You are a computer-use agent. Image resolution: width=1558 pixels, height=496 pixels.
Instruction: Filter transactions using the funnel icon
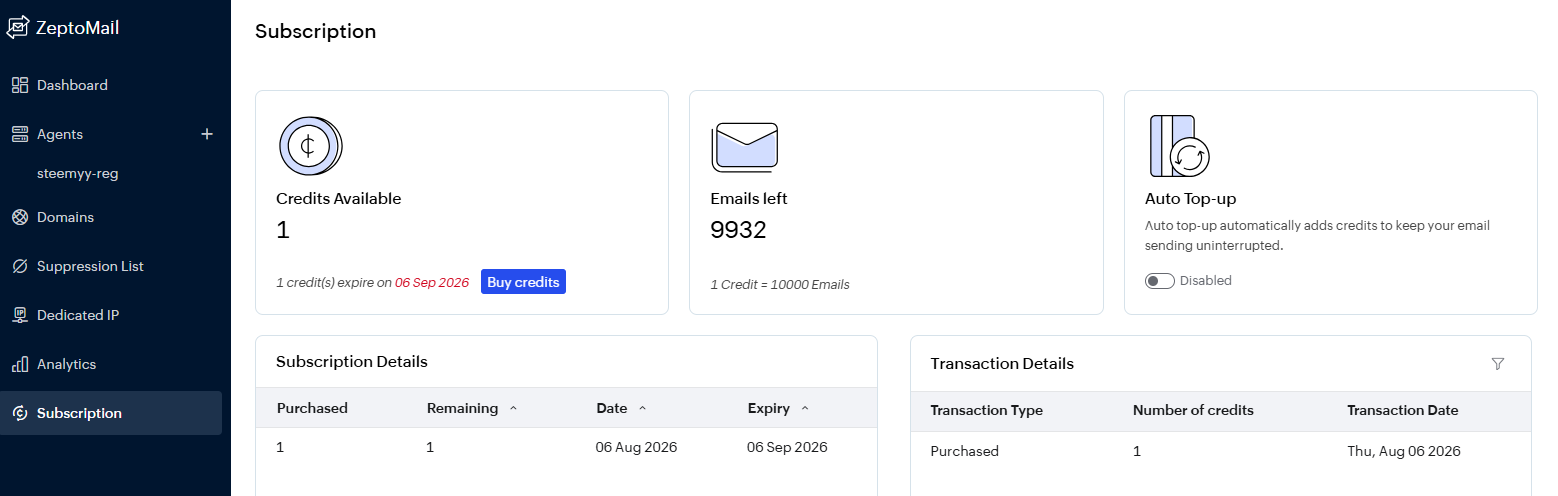pyautogui.click(x=1497, y=364)
